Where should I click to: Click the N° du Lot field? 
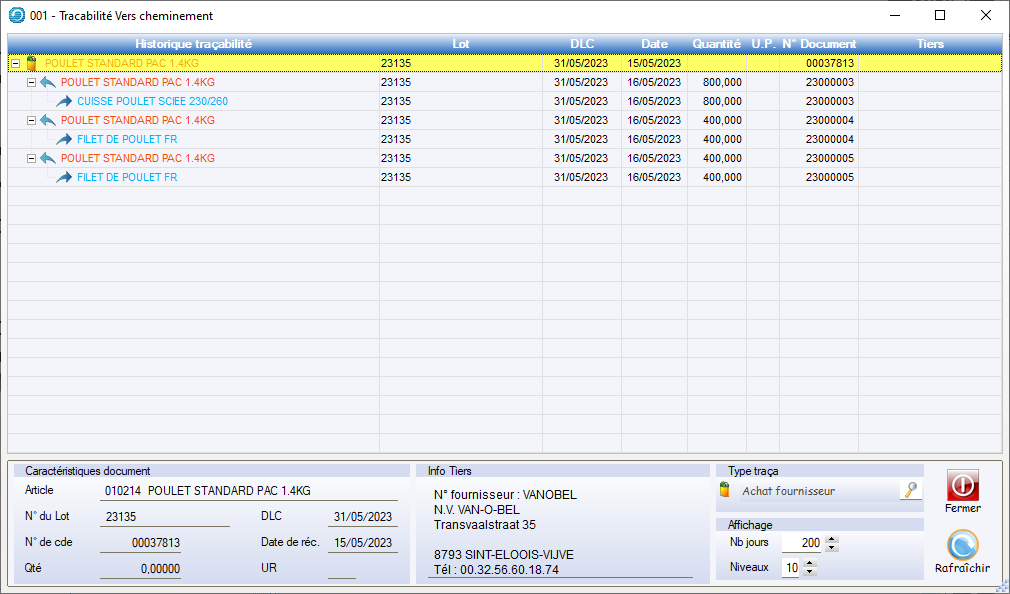tap(164, 517)
